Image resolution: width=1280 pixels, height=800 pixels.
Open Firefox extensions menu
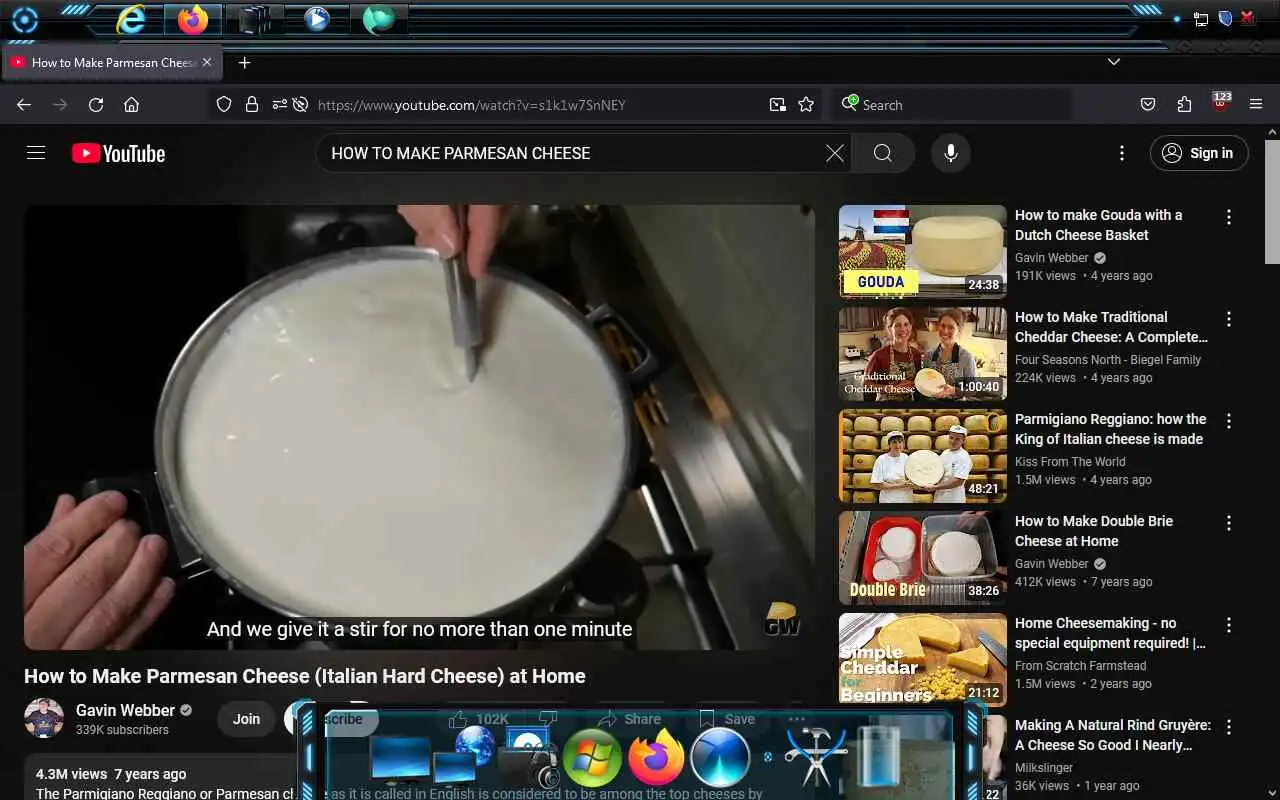[x=1184, y=104]
